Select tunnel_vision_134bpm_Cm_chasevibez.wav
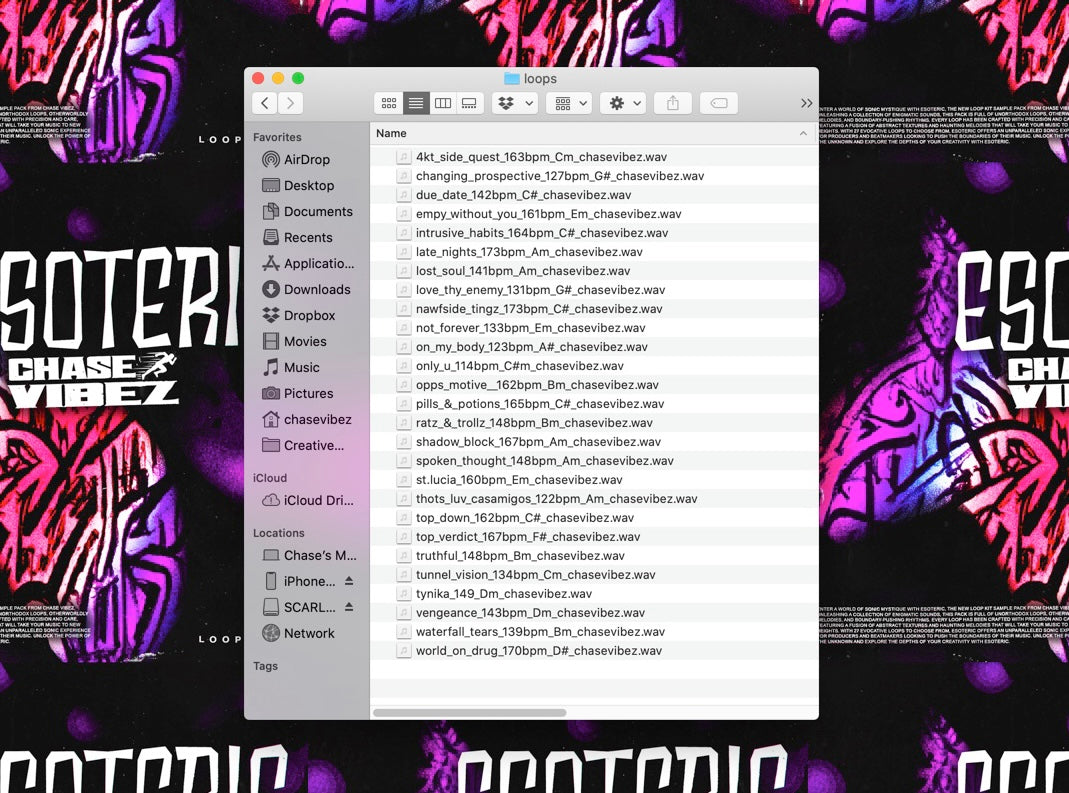Screen dimensions: 1069x793 click(594, 575)
